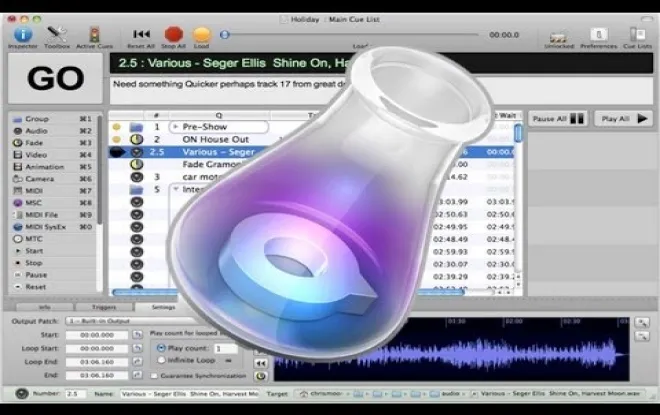Screen dimensions: 660x415
Task: Add a Video cue from toolbox
Action: (52, 155)
